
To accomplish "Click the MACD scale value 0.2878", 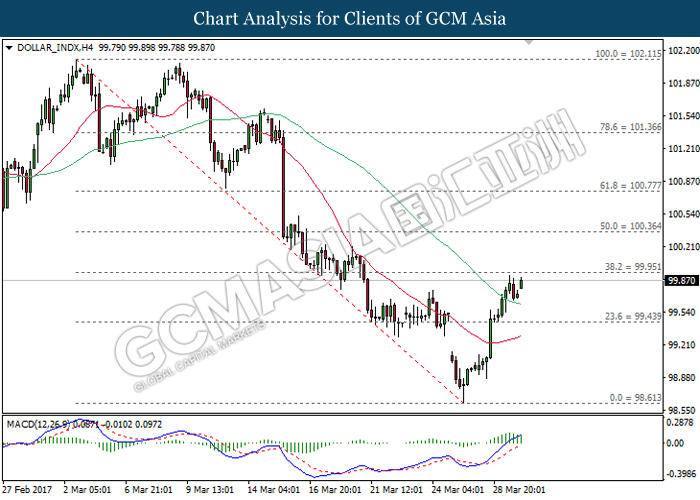I will click(x=679, y=422).
